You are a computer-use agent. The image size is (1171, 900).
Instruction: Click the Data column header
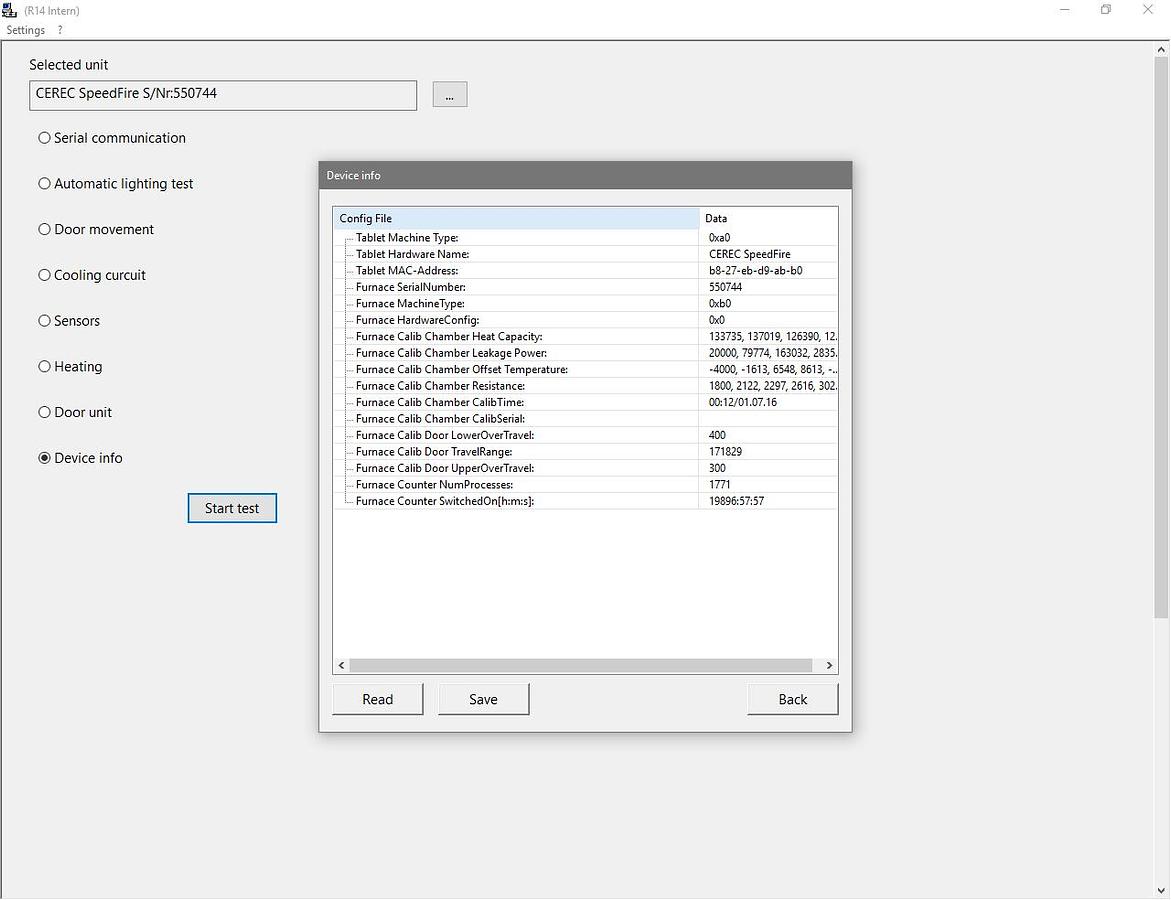pyautogui.click(x=766, y=218)
